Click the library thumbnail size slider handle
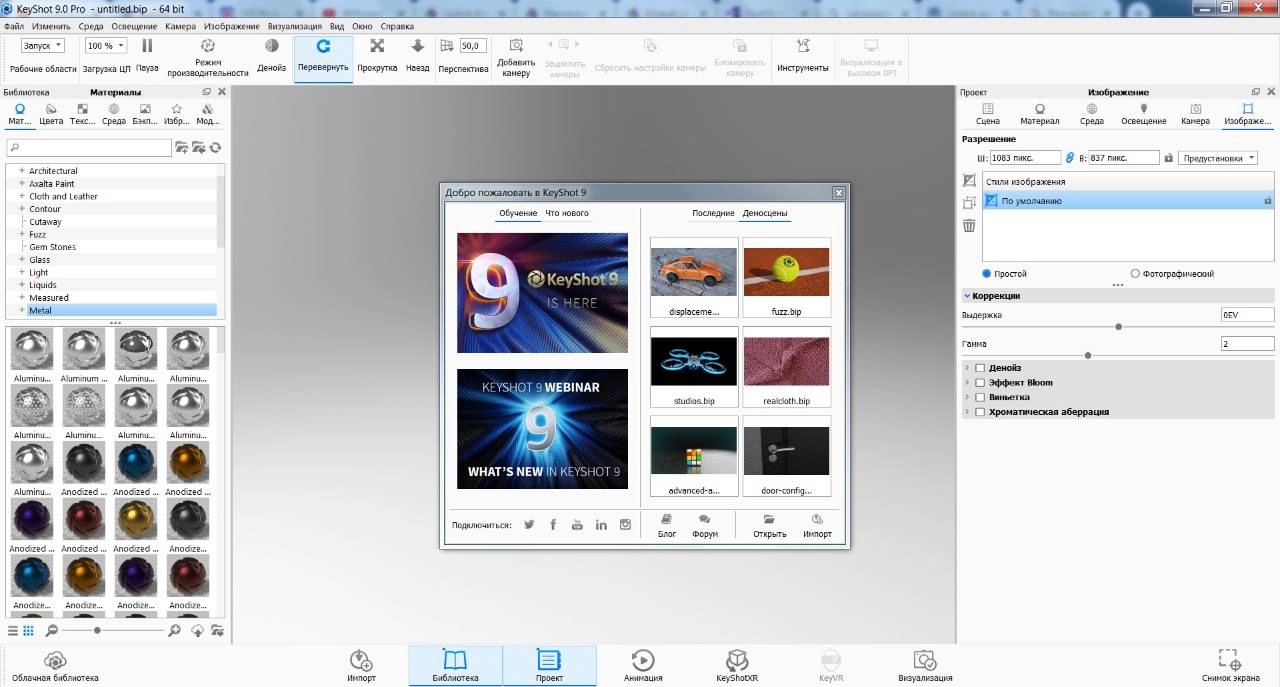Viewport: 1280px width, 687px height. [97, 631]
